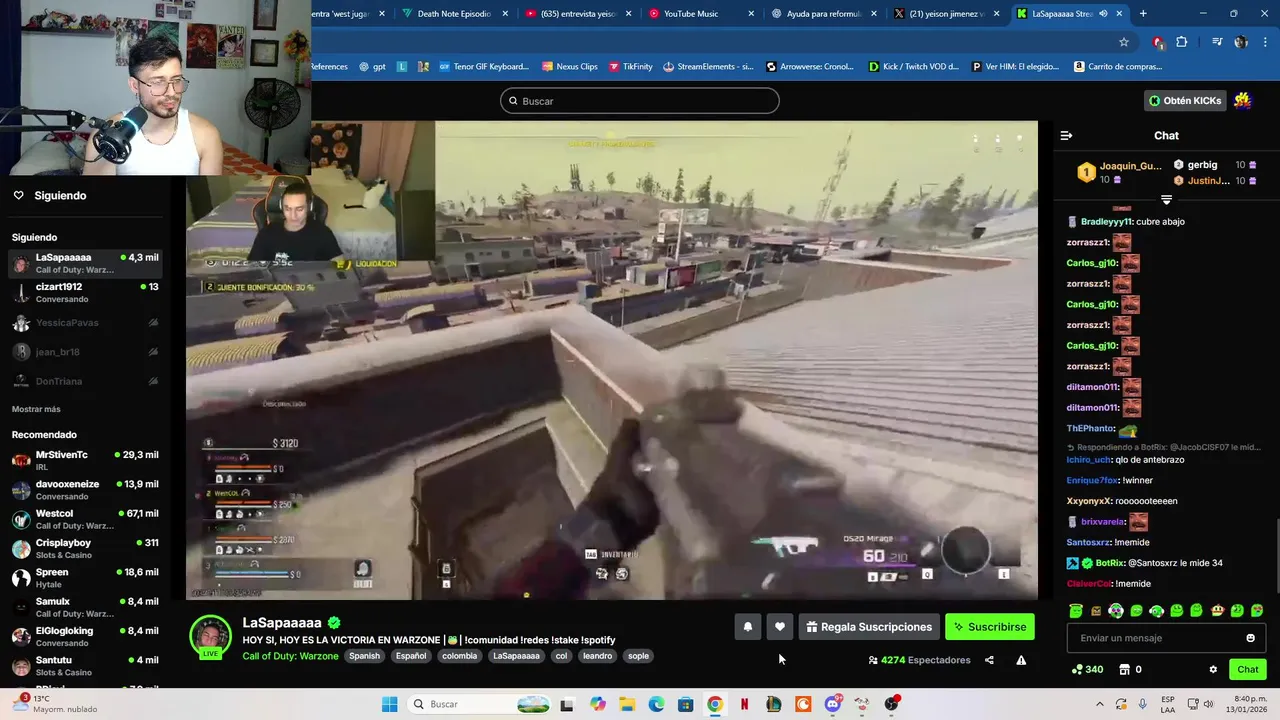The width and height of the screenshot is (1280, 720).
Task: Expand the list with Mostrar más
Action: point(36,409)
